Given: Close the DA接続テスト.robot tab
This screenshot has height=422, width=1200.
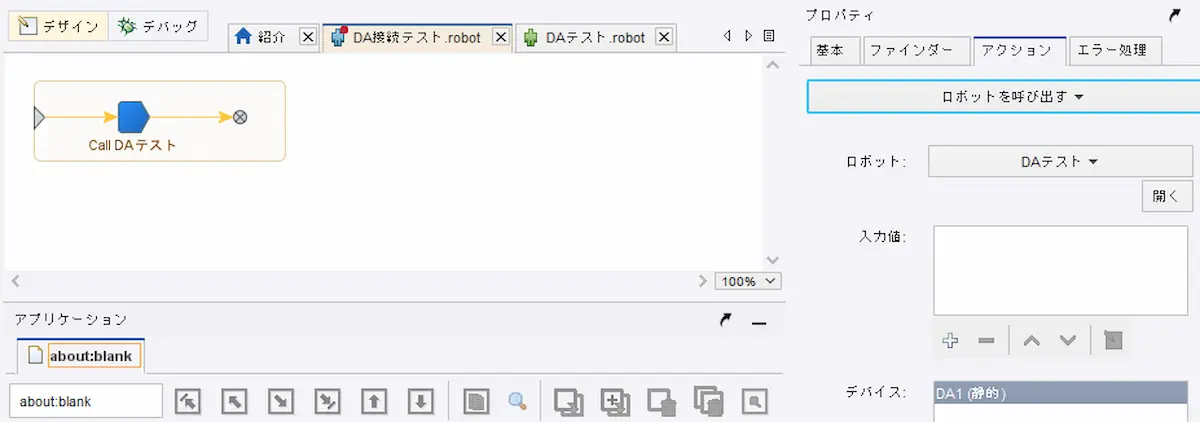Looking at the screenshot, I should 502,38.
